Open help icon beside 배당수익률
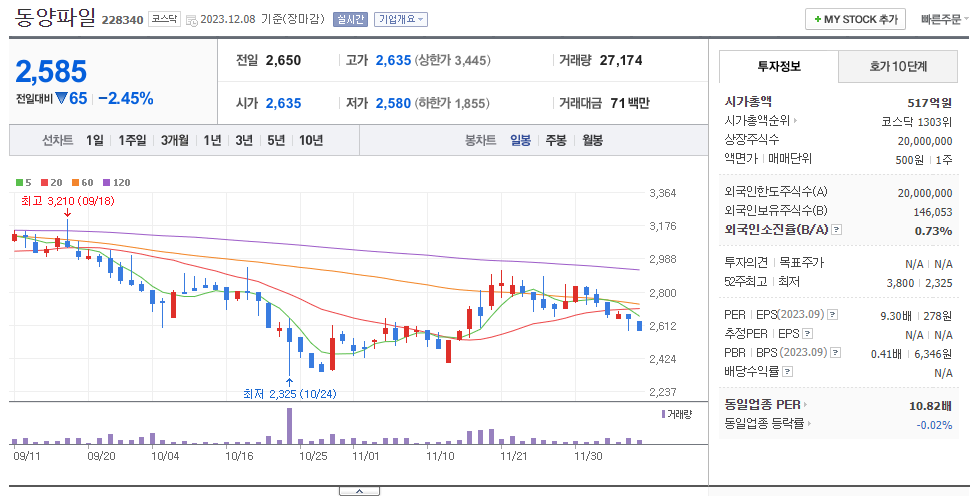Image resolution: width=975 pixels, height=496 pixels. pos(787,372)
